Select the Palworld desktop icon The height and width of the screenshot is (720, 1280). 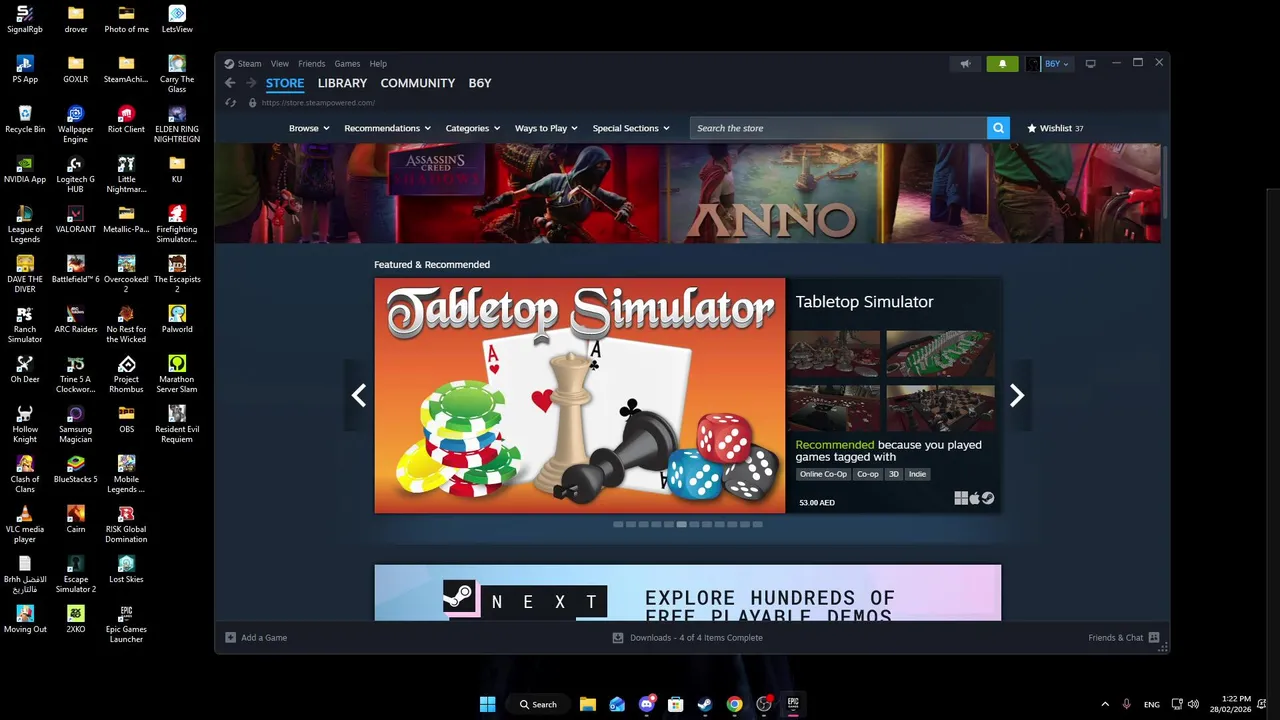point(177,319)
